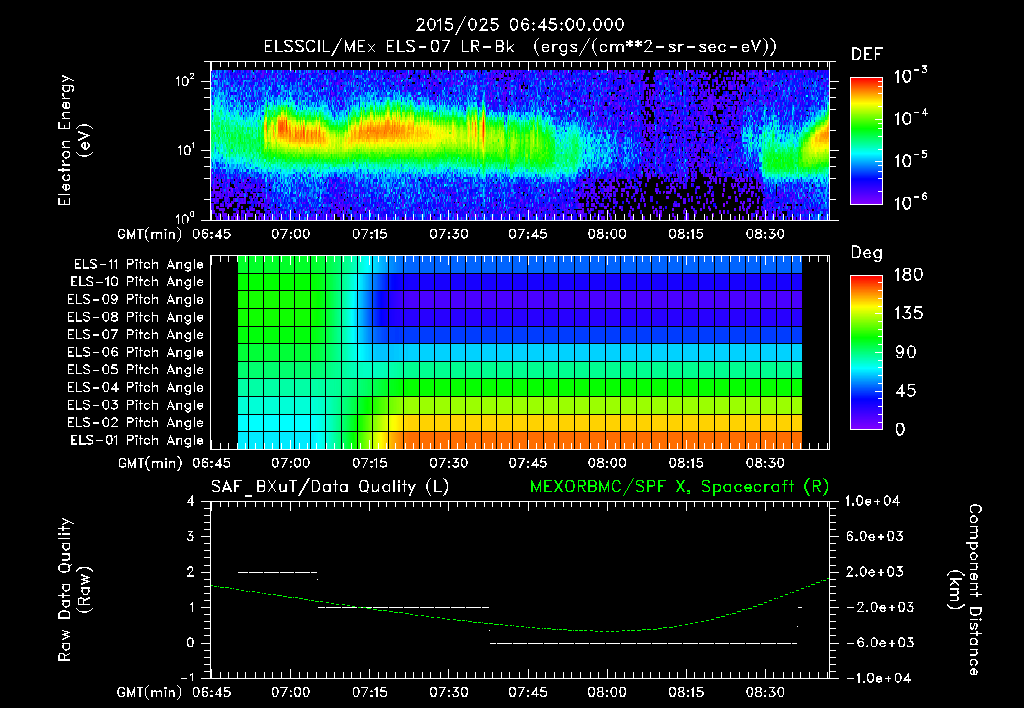Click the 'SAF_BXuT/Data Quality (L)' heading

(x=330, y=487)
